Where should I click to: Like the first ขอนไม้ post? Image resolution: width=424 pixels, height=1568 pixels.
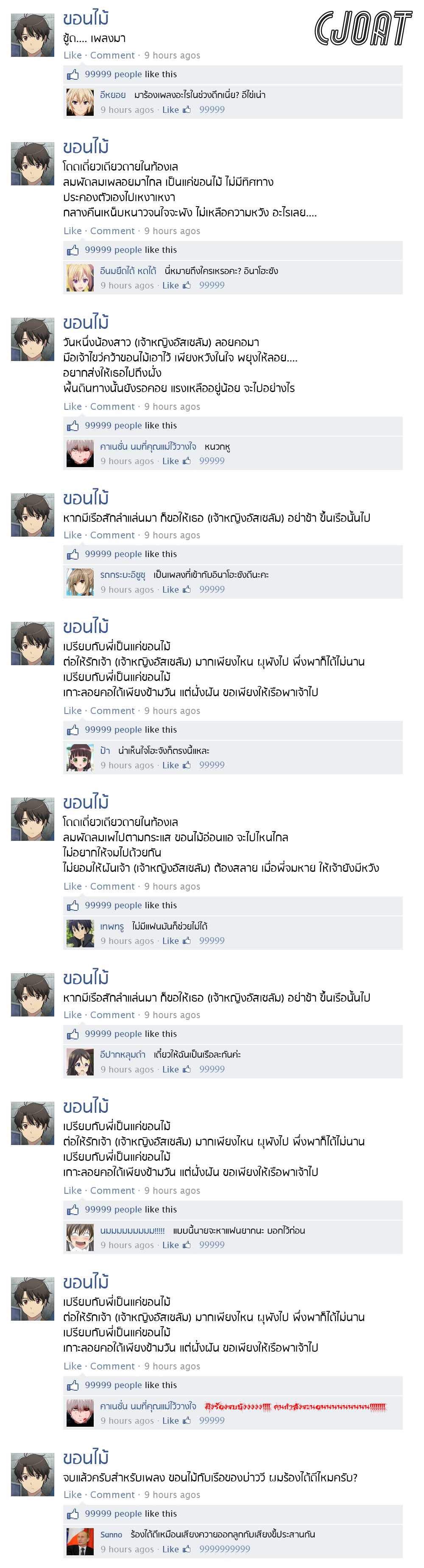73,56
